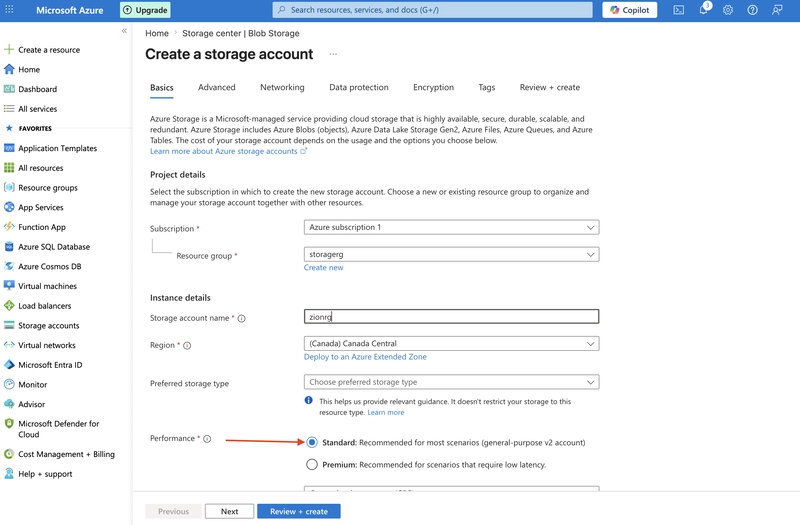This screenshot has height=525, width=800.
Task: Click the Help + support icon
Action: [x=9, y=473]
